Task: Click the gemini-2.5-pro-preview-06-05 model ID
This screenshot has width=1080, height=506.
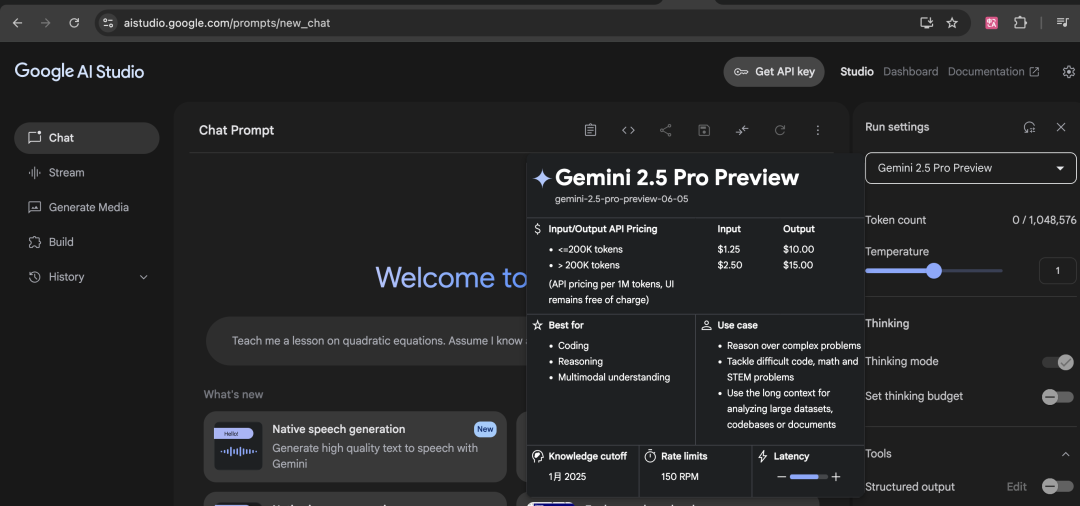Action: click(622, 199)
